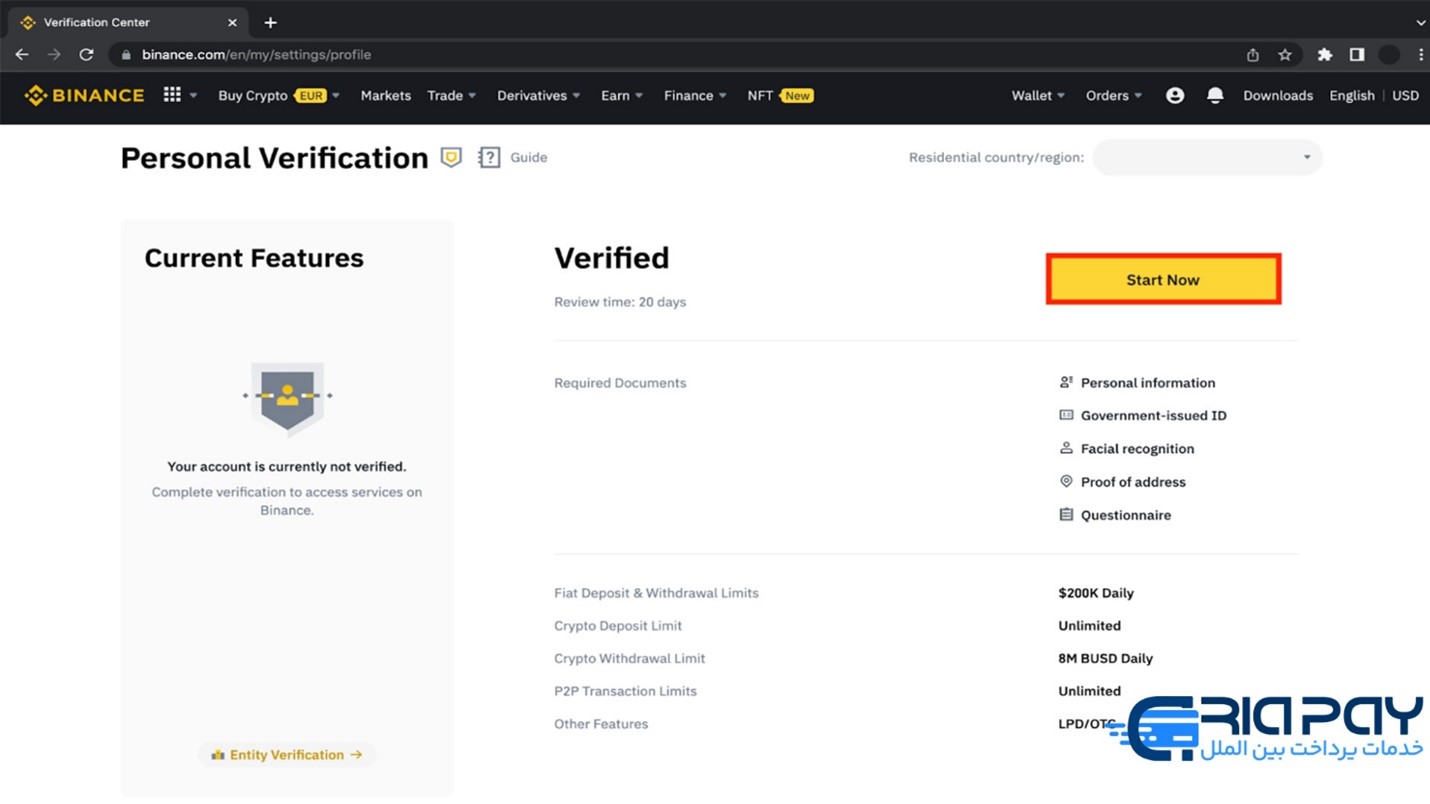Click the Crypto Deposit Limit label
1430x804 pixels.
click(x=618, y=625)
